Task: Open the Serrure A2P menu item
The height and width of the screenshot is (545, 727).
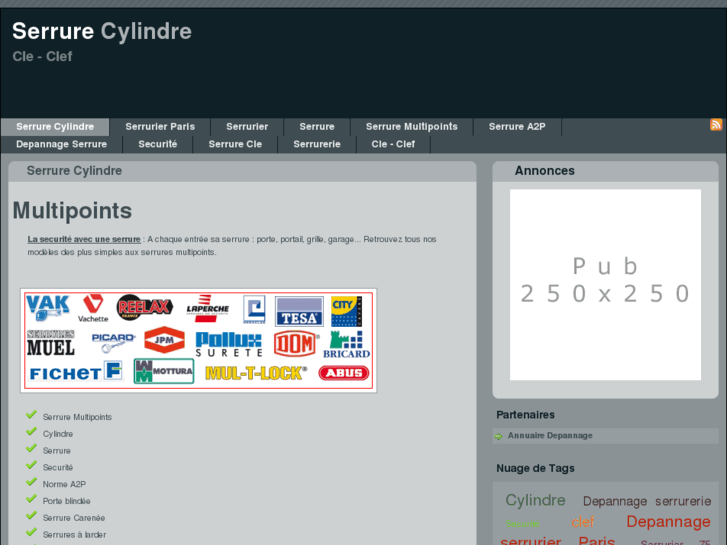Action: click(x=517, y=127)
